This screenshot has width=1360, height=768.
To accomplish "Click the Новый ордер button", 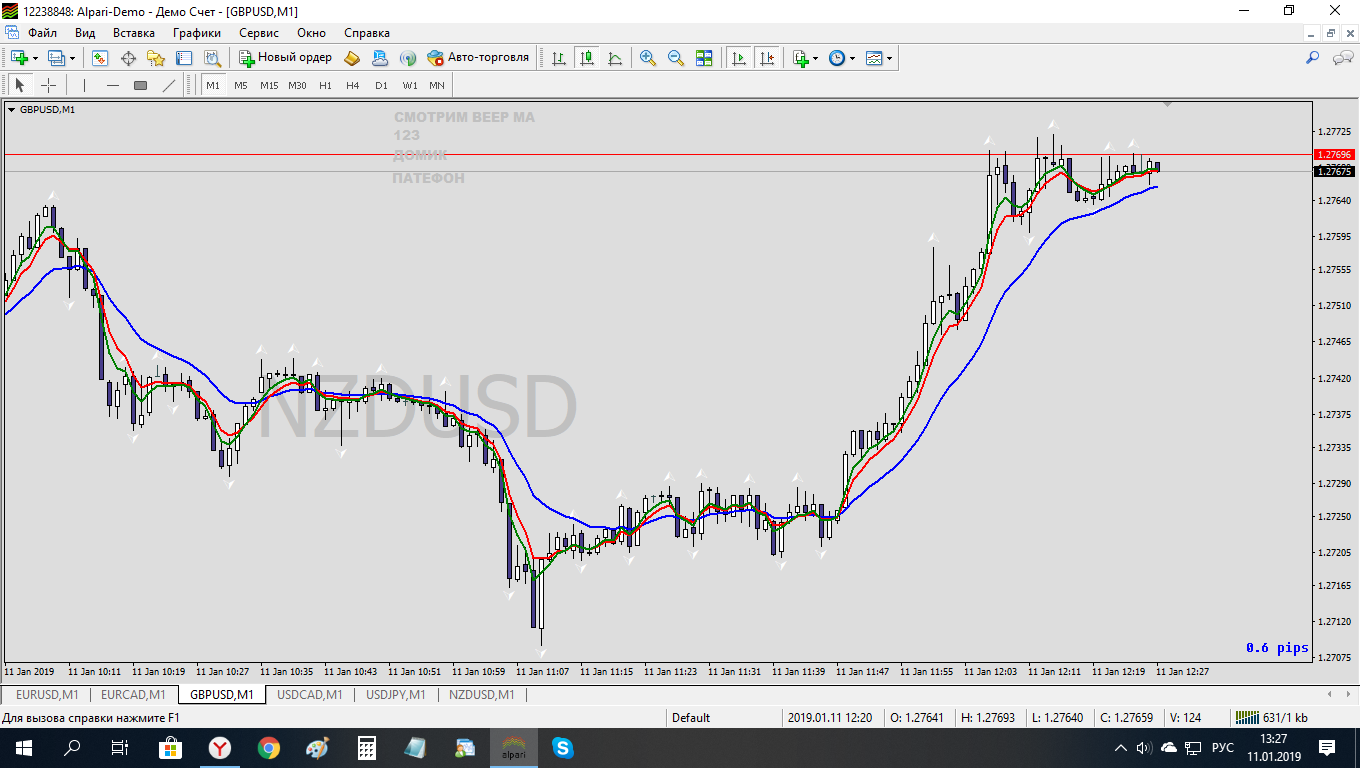I will [x=286, y=58].
